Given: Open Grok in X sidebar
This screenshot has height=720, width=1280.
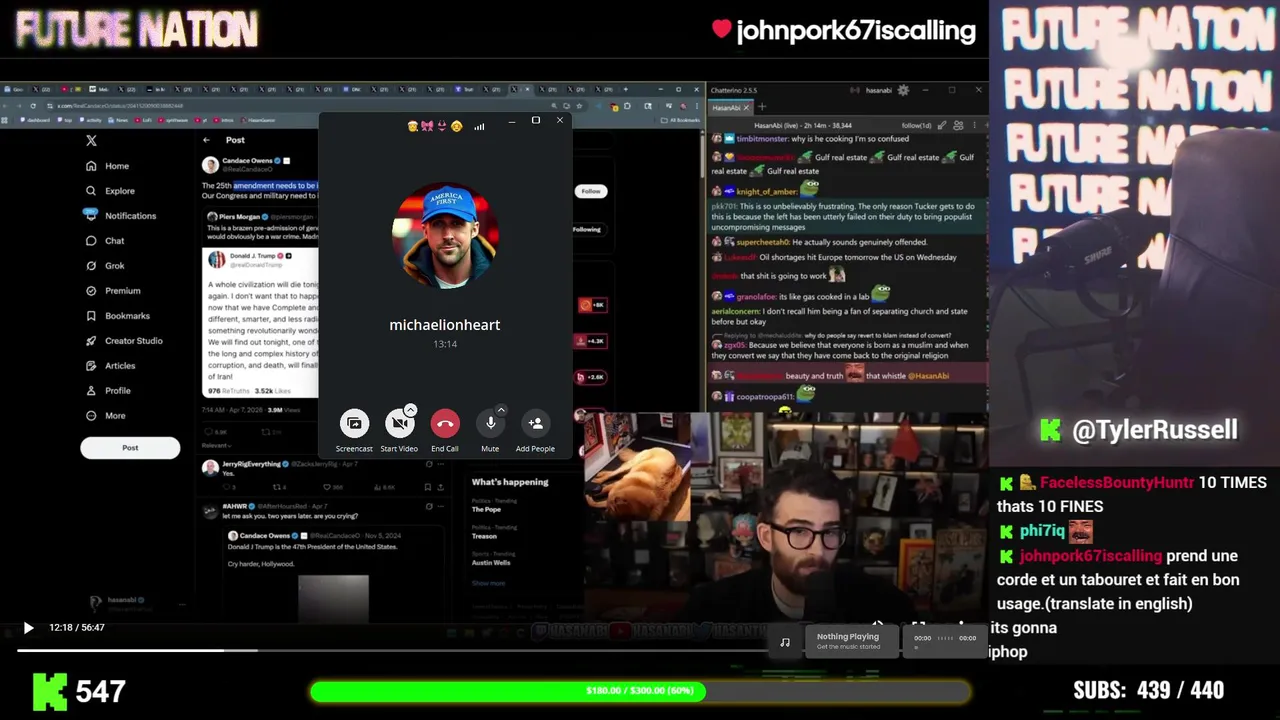Looking at the screenshot, I should pyautogui.click(x=105, y=266).
